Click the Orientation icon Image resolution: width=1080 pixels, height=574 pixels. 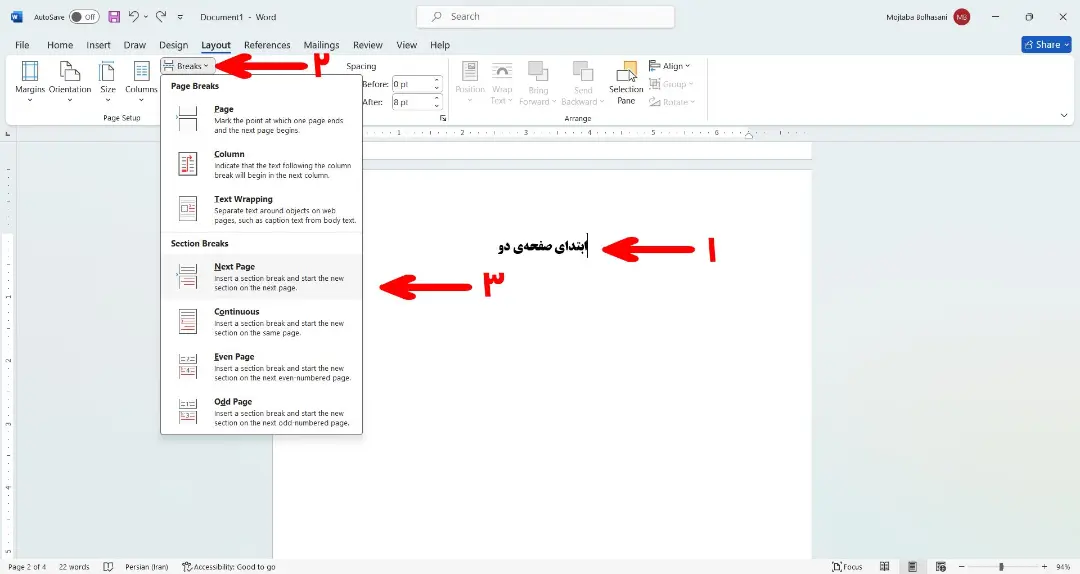point(70,71)
